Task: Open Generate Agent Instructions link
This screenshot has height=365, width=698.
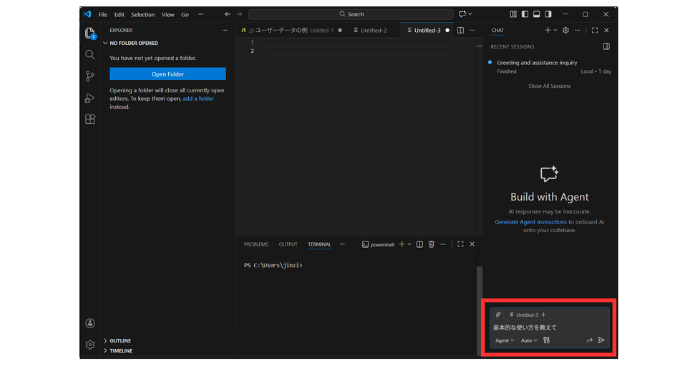Action: pyautogui.click(x=531, y=222)
